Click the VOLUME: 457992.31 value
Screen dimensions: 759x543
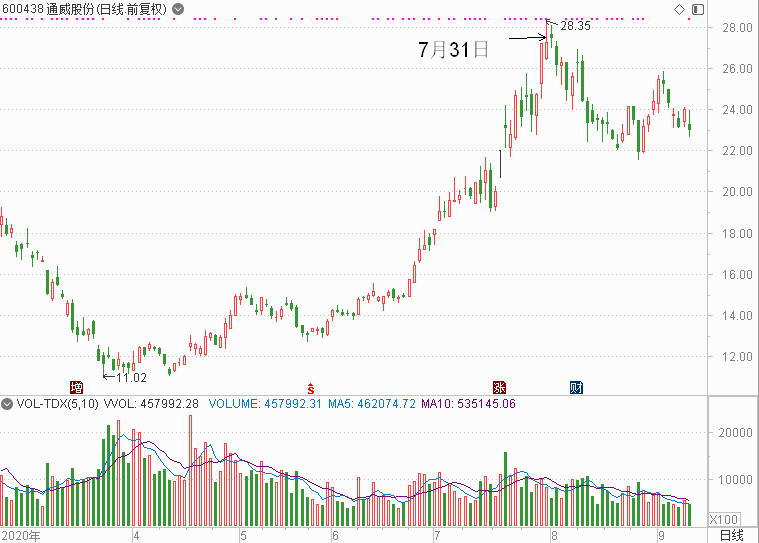(x=265, y=404)
